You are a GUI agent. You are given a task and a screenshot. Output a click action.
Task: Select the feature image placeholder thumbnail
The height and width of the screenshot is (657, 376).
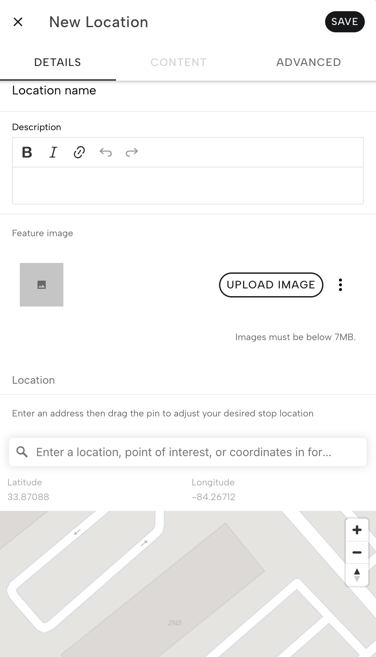pyautogui.click(x=41, y=285)
